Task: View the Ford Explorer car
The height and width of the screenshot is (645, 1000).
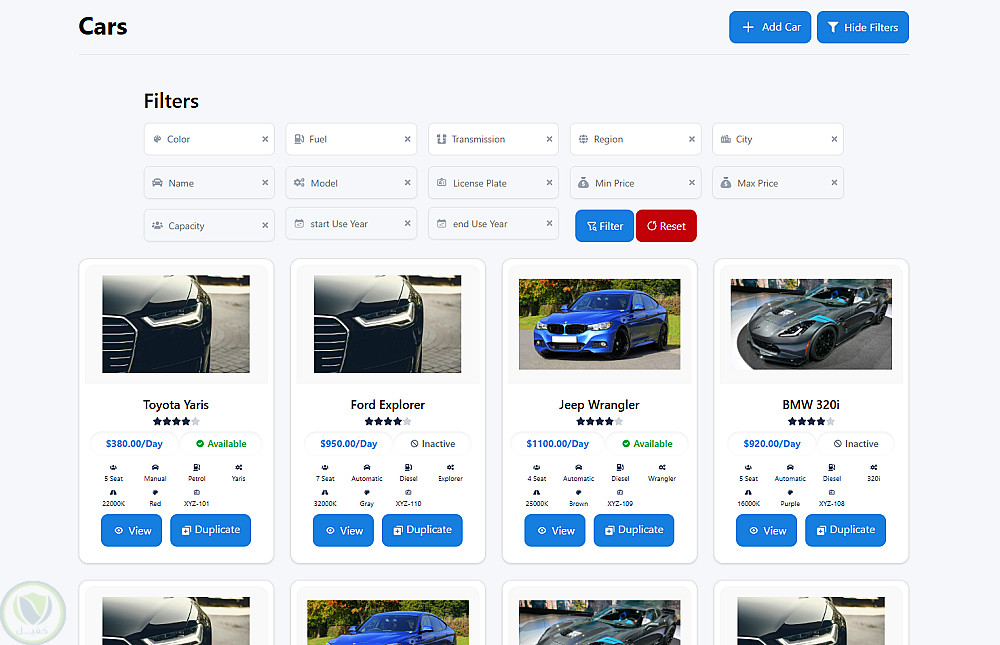Action: [343, 531]
